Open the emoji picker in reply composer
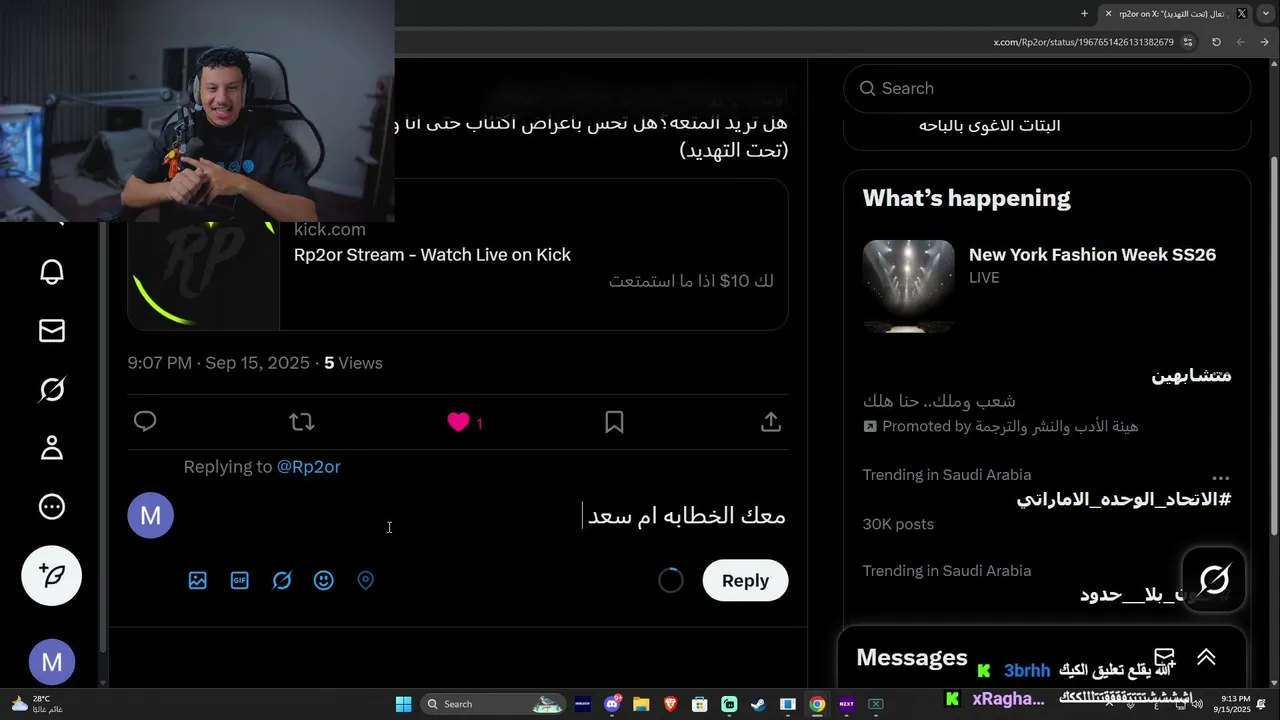This screenshot has height=720, width=1280. [324, 580]
